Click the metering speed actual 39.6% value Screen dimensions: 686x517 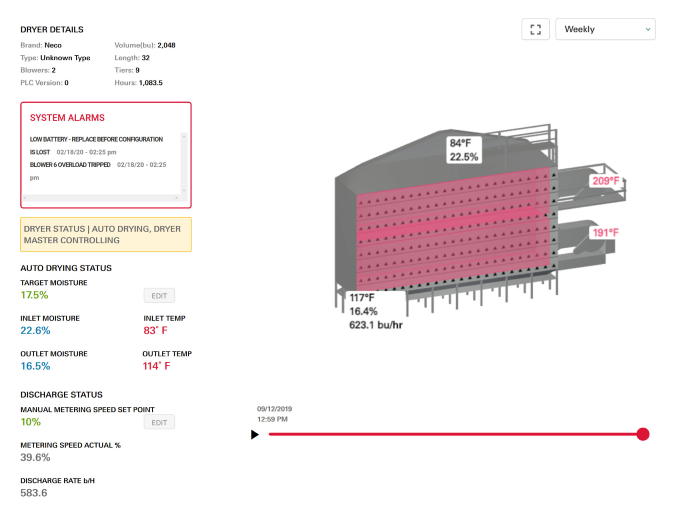tap(35, 458)
